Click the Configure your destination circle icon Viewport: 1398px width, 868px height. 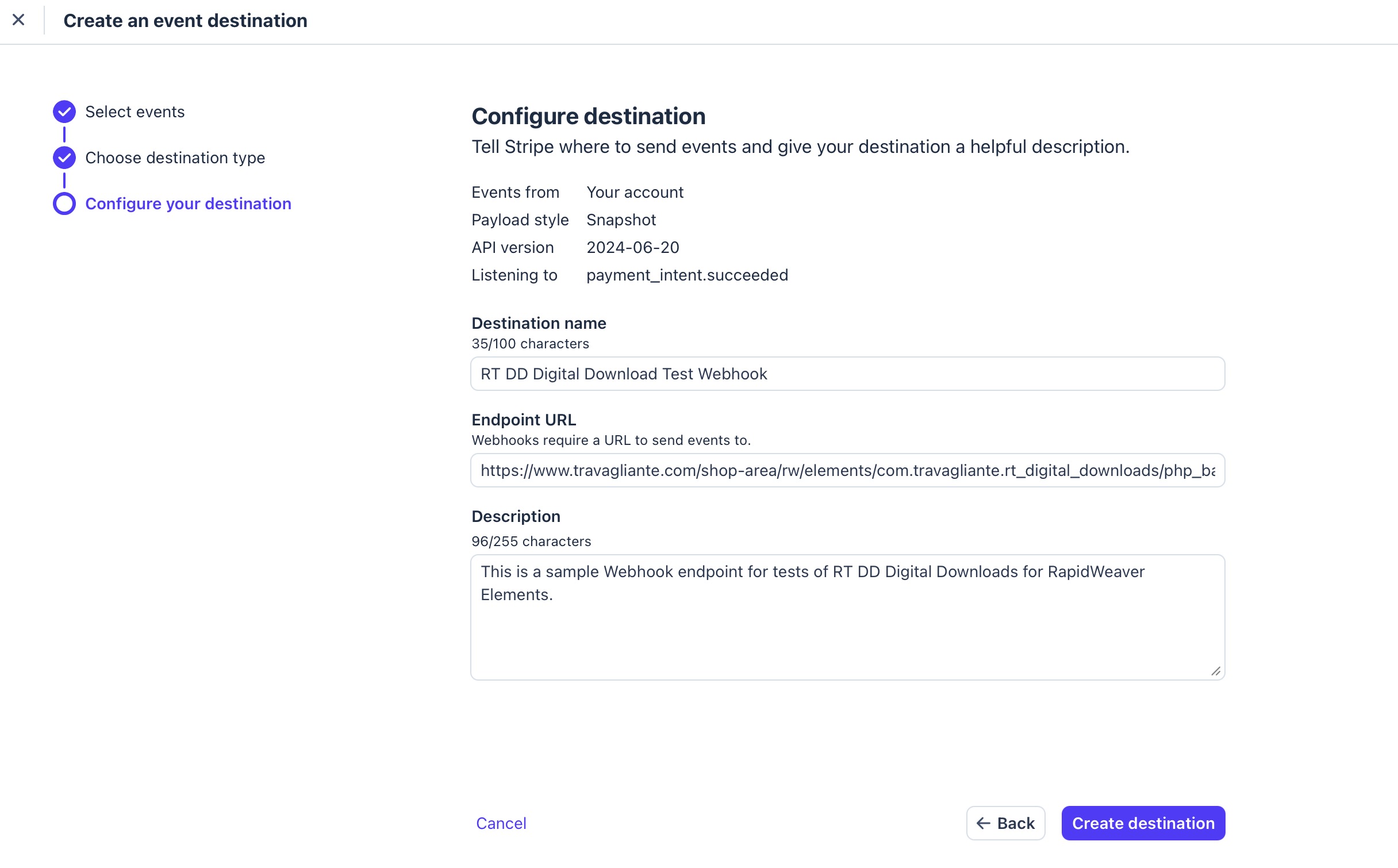[64, 203]
